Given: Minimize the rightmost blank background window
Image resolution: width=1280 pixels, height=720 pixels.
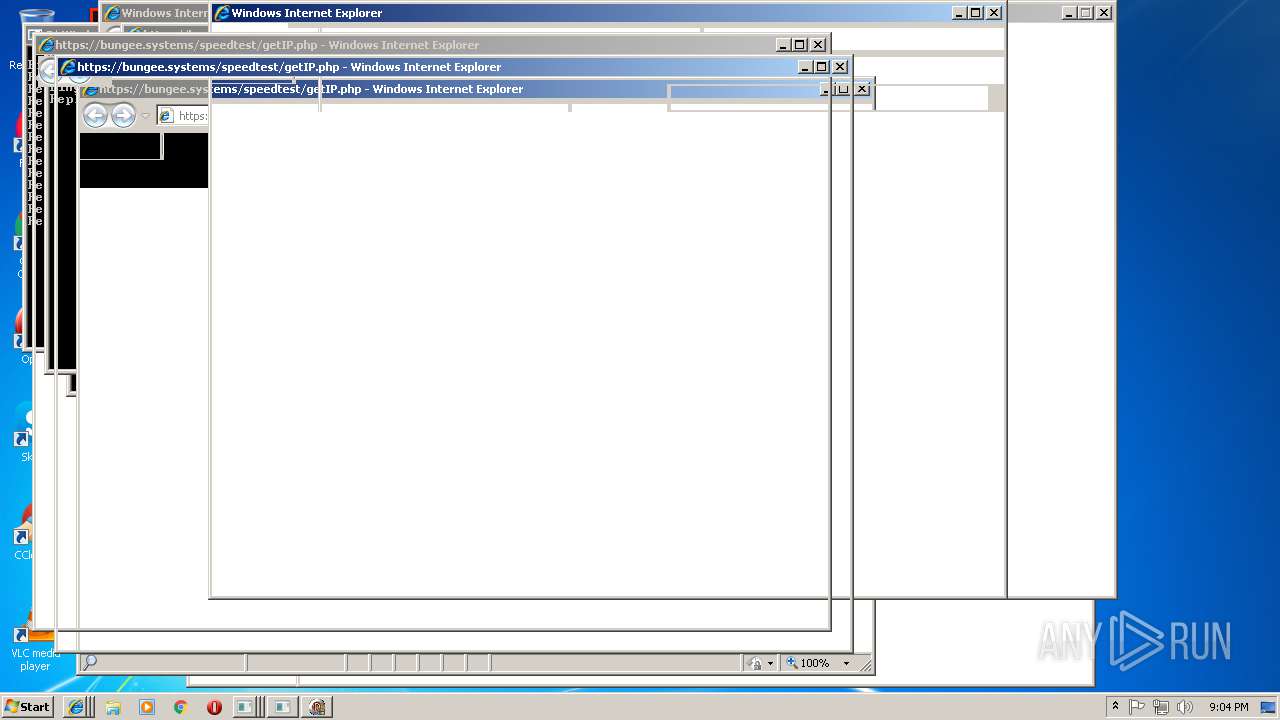Looking at the screenshot, I should (x=1068, y=13).
